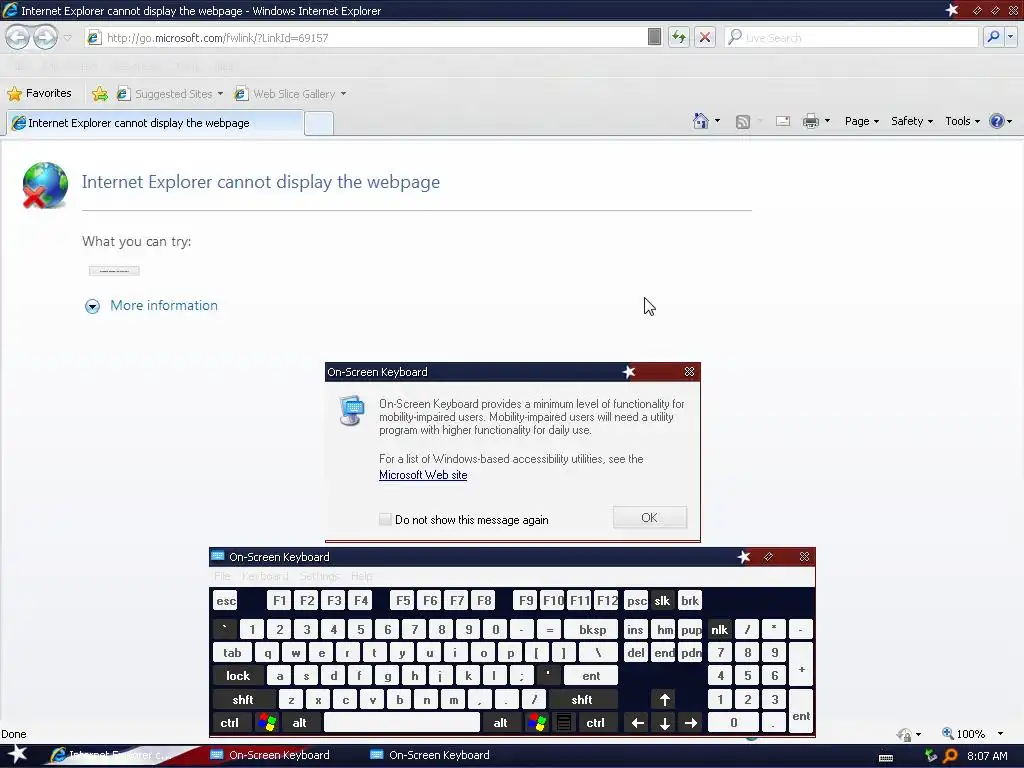1024x768 pixels.
Task: Switch to Internet Explorer taskbar button
Action: (x=111, y=755)
